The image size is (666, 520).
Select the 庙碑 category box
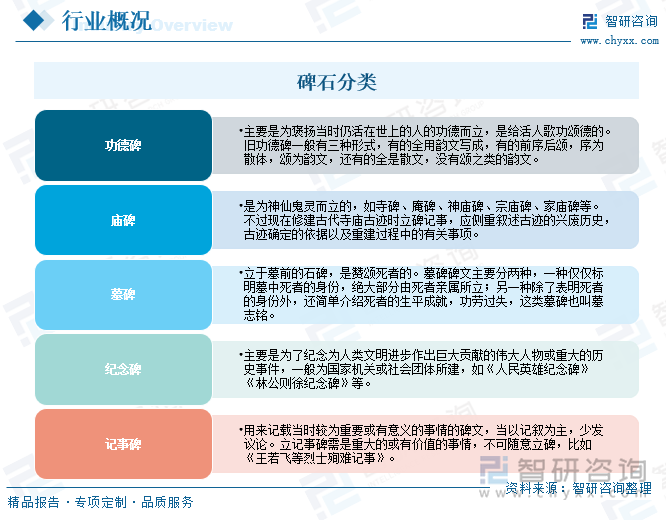pos(123,220)
